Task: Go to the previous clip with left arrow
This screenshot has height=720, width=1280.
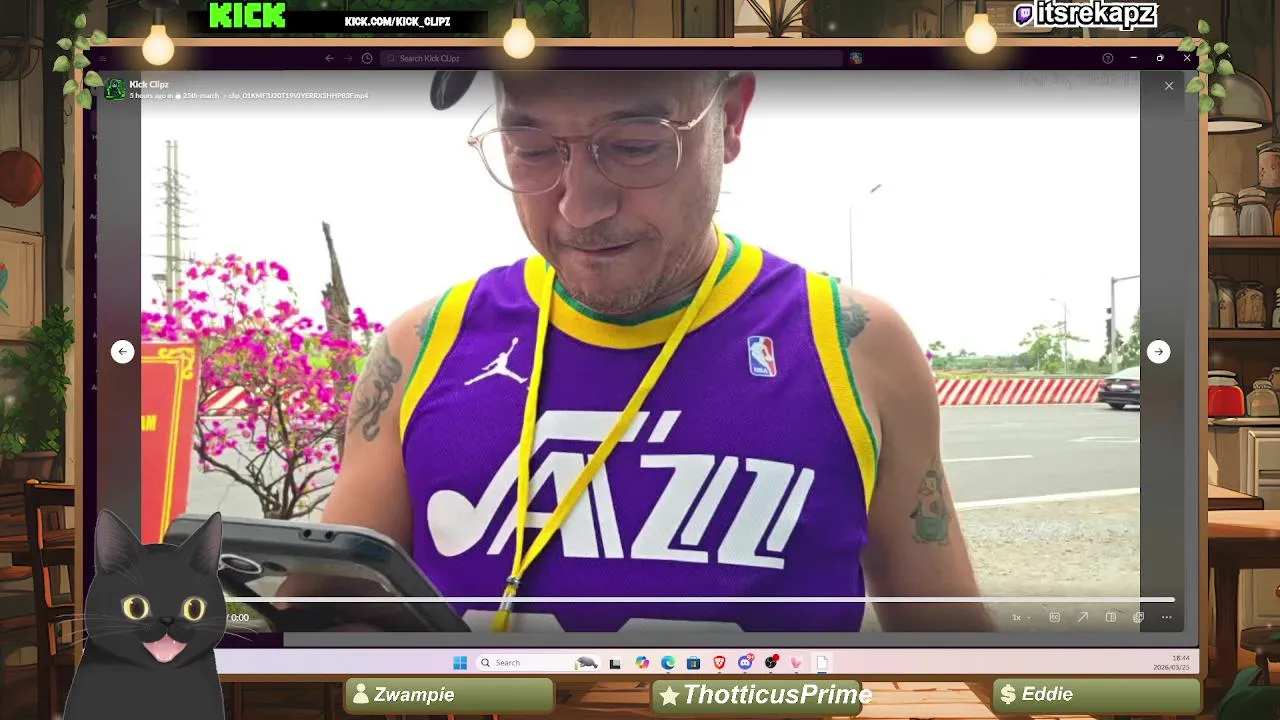Action: [x=122, y=351]
